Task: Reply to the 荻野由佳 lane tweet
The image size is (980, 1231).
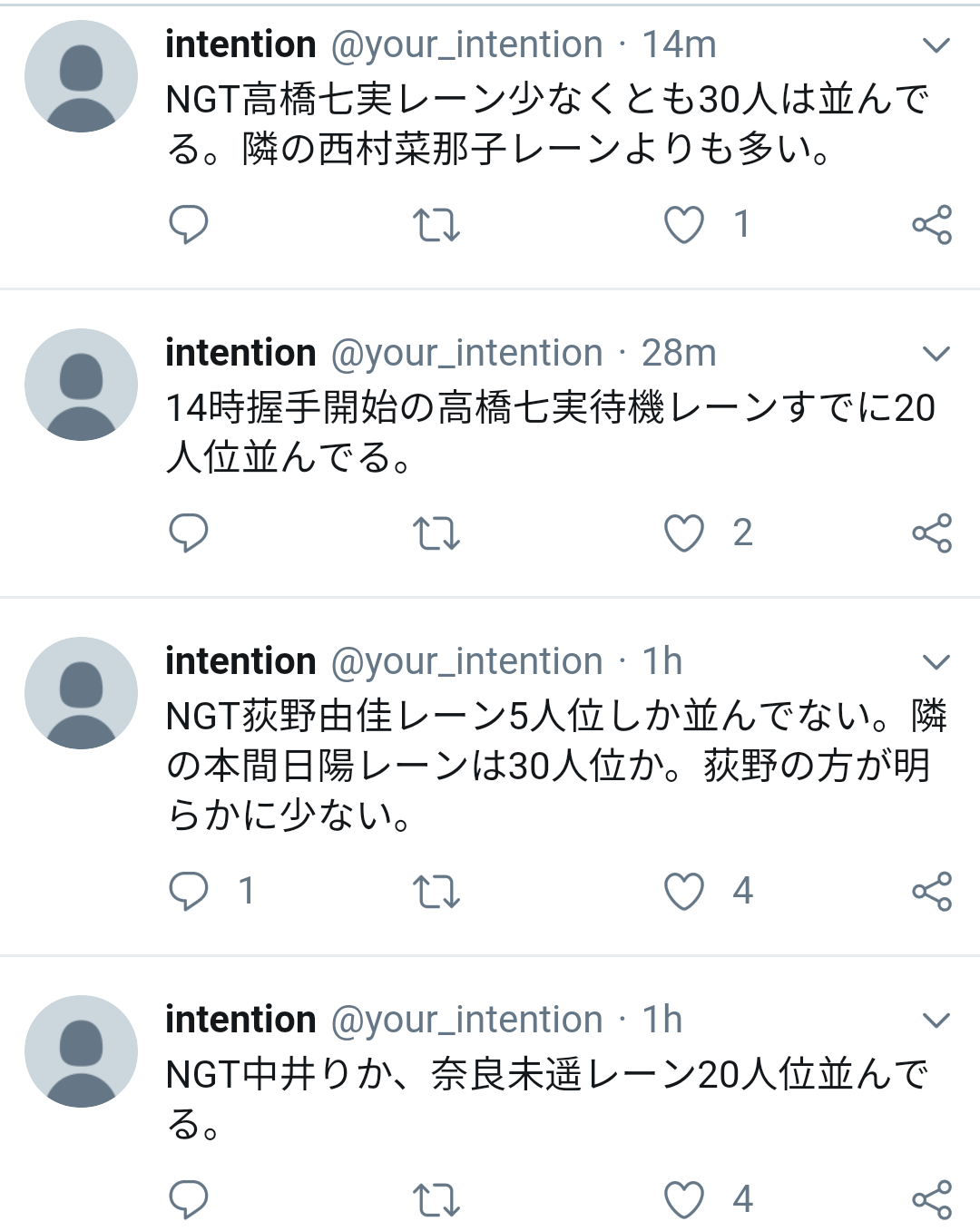Action: tap(189, 891)
